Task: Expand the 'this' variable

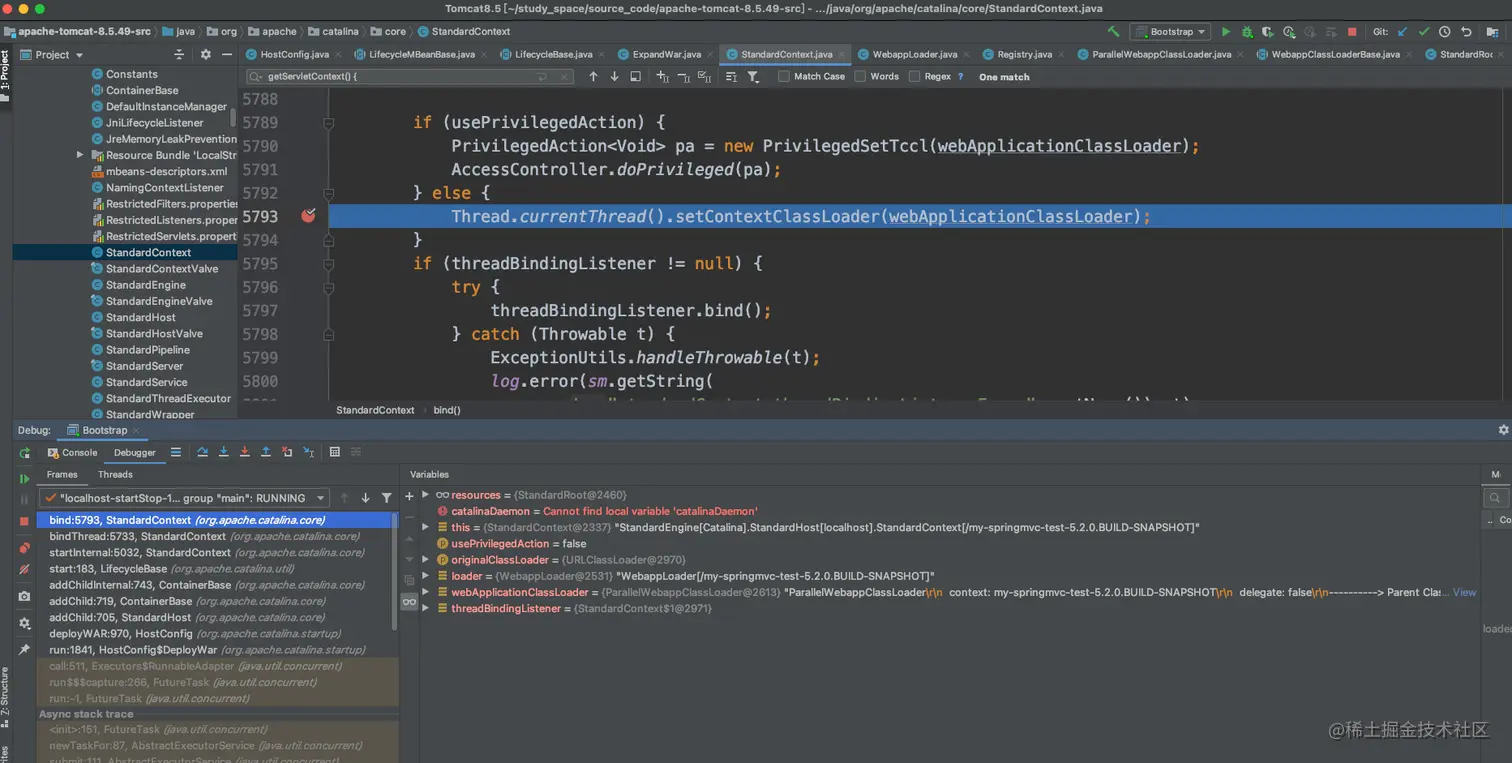Action: tap(425, 527)
